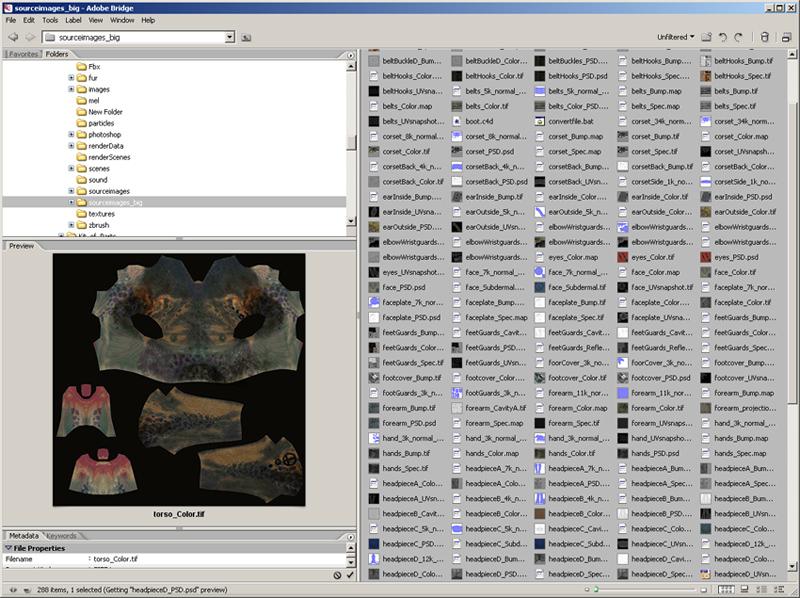Go back with the left arrow button

[13, 37]
